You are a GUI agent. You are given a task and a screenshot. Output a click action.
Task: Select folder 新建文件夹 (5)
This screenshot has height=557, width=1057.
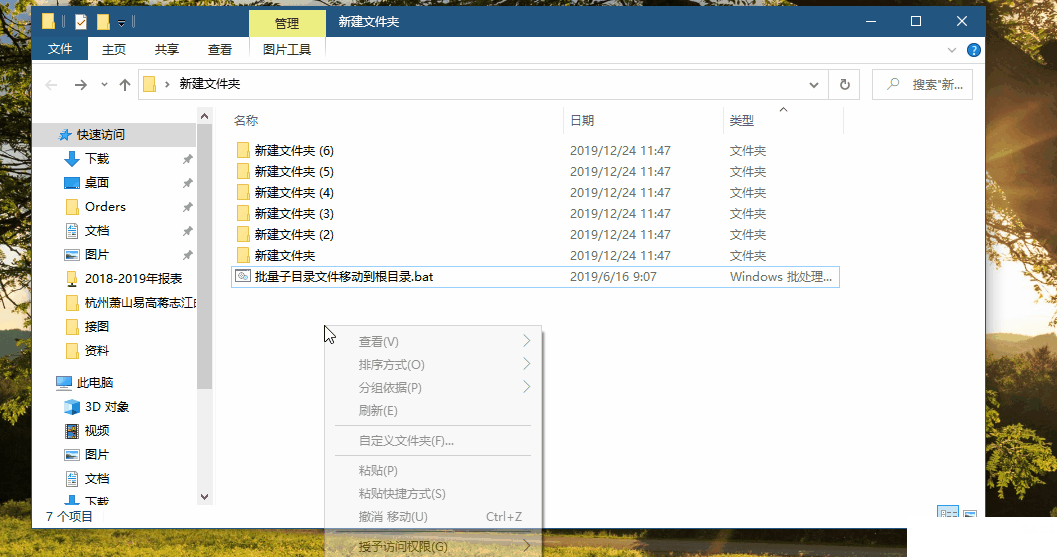[294, 171]
